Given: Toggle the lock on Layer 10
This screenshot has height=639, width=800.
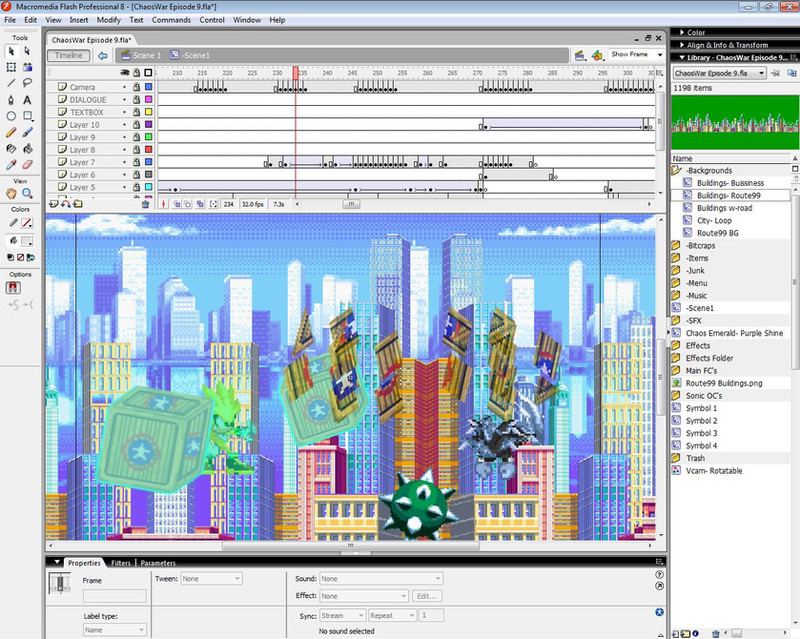Looking at the screenshot, I should click(137, 125).
